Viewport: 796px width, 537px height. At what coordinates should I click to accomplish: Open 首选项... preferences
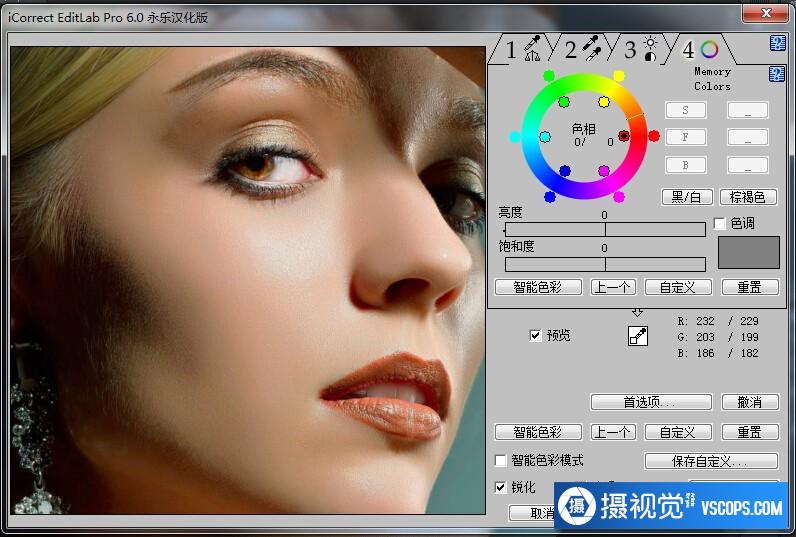tap(651, 402)
